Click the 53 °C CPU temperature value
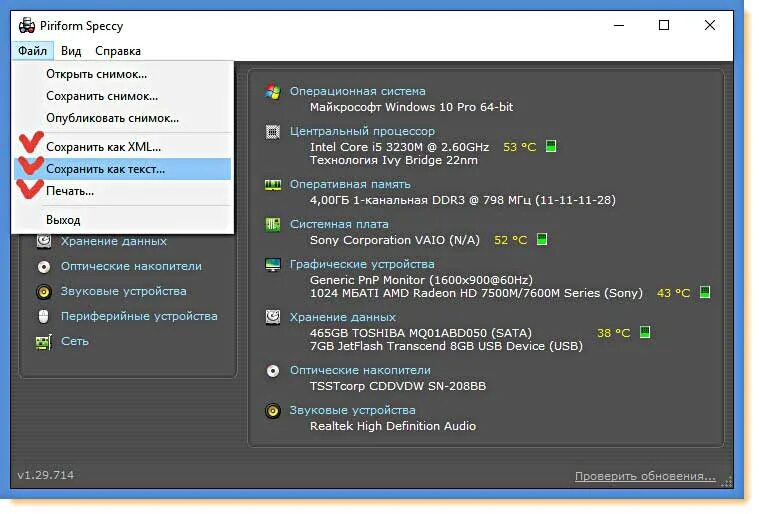The width and height of the screenshot is (759, 514). pyautogui.click(x=520, y=147)
